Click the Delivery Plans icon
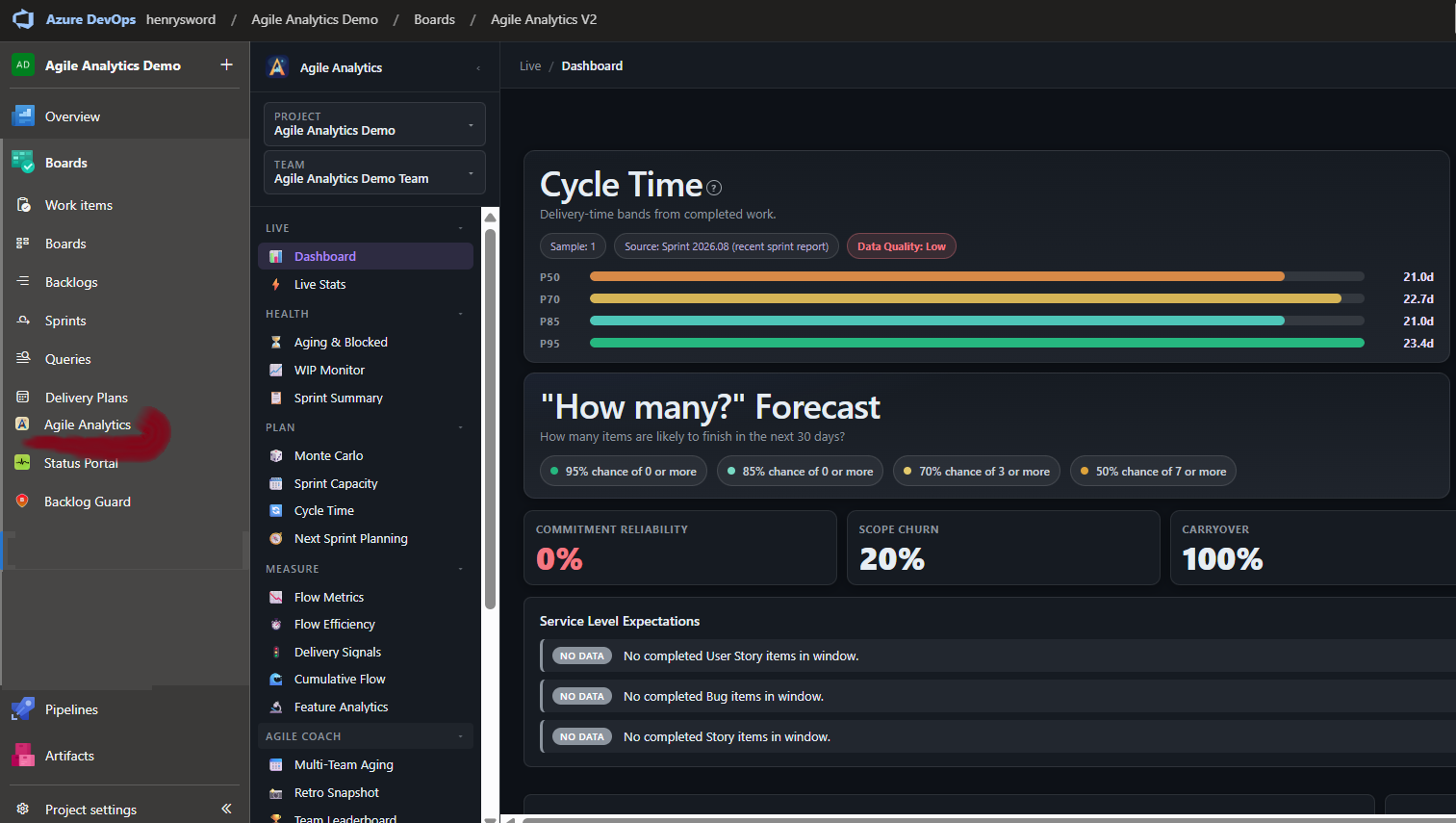 pos(23,397)
